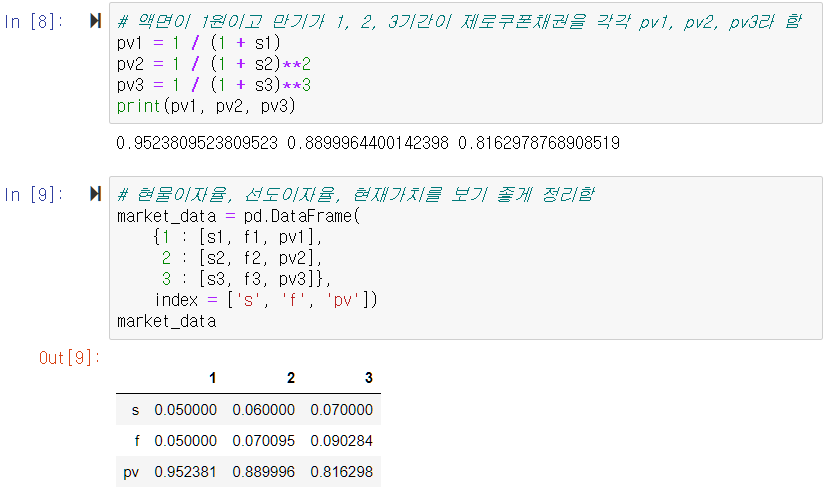Click output value 0.8899964400142398
The height and width of the screenshot is (494, 828).
pyautogui.click(x=368, y=143)
